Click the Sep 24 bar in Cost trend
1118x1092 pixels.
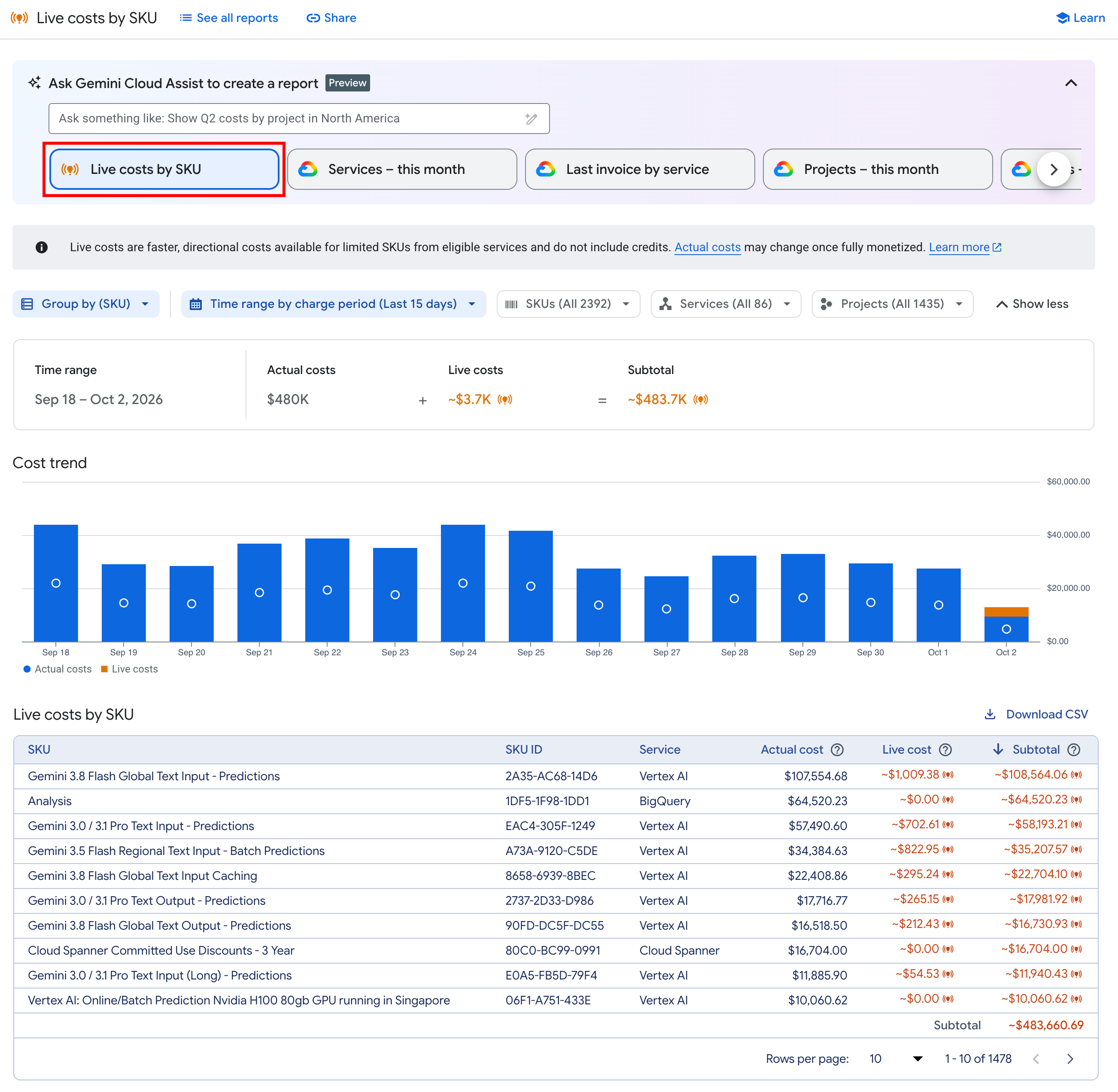coord(463,583)
